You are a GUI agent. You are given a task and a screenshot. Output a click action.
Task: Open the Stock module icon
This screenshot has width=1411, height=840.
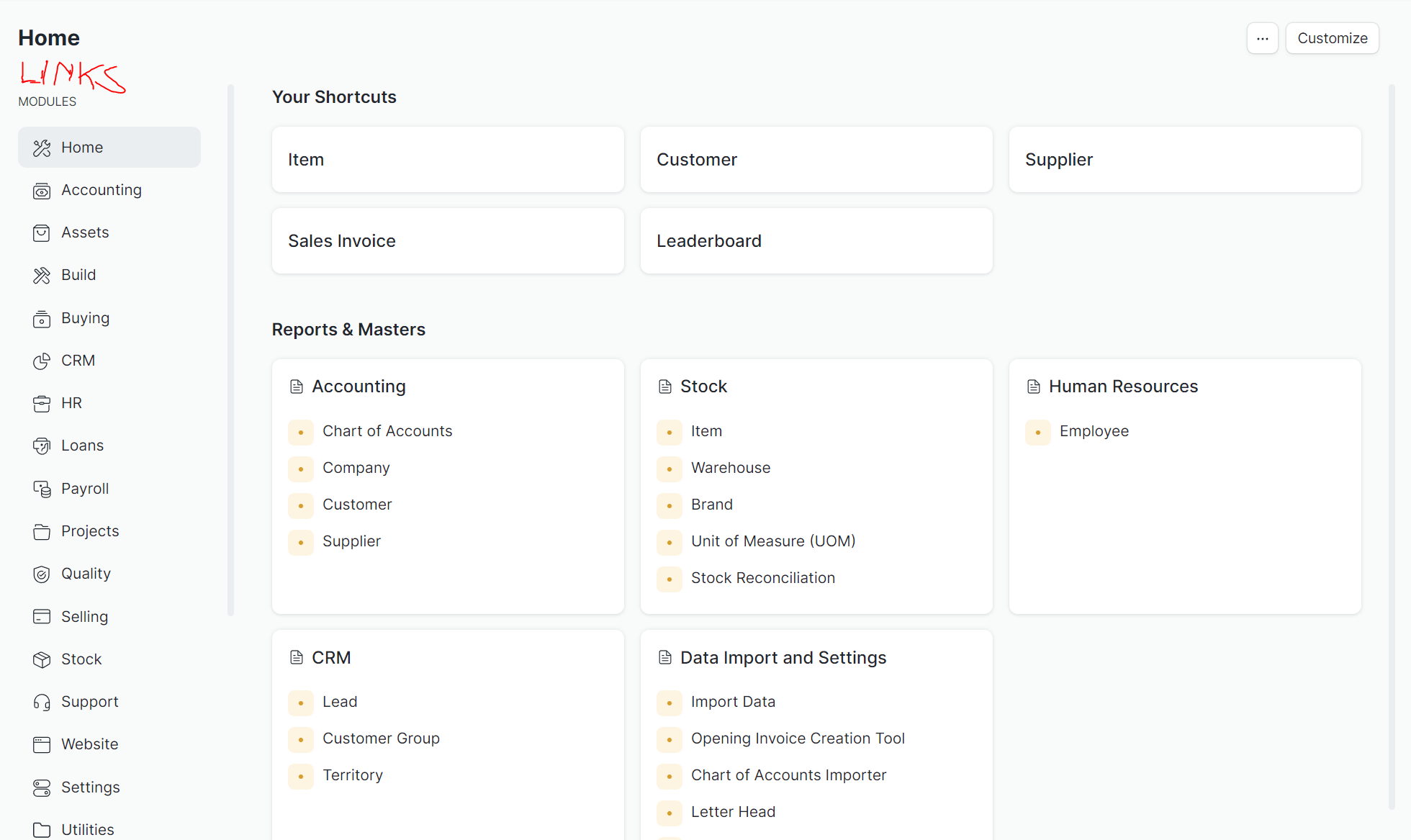(x=42, y=659)
